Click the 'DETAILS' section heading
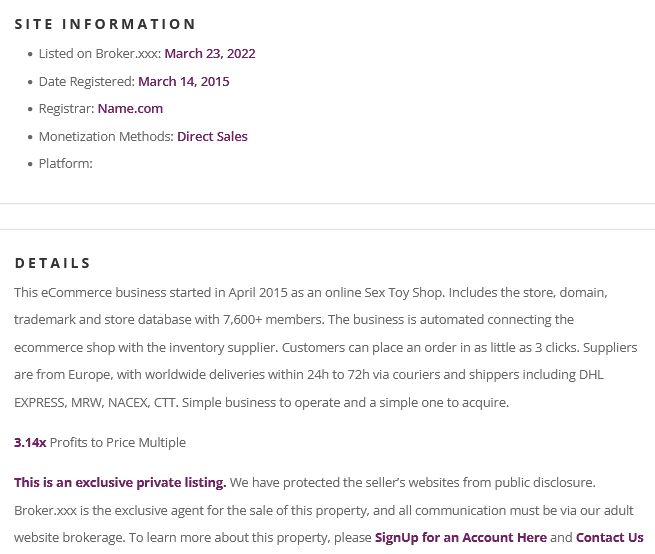The image size is (655, 554). pyautogui.click(x=53, y=263)
